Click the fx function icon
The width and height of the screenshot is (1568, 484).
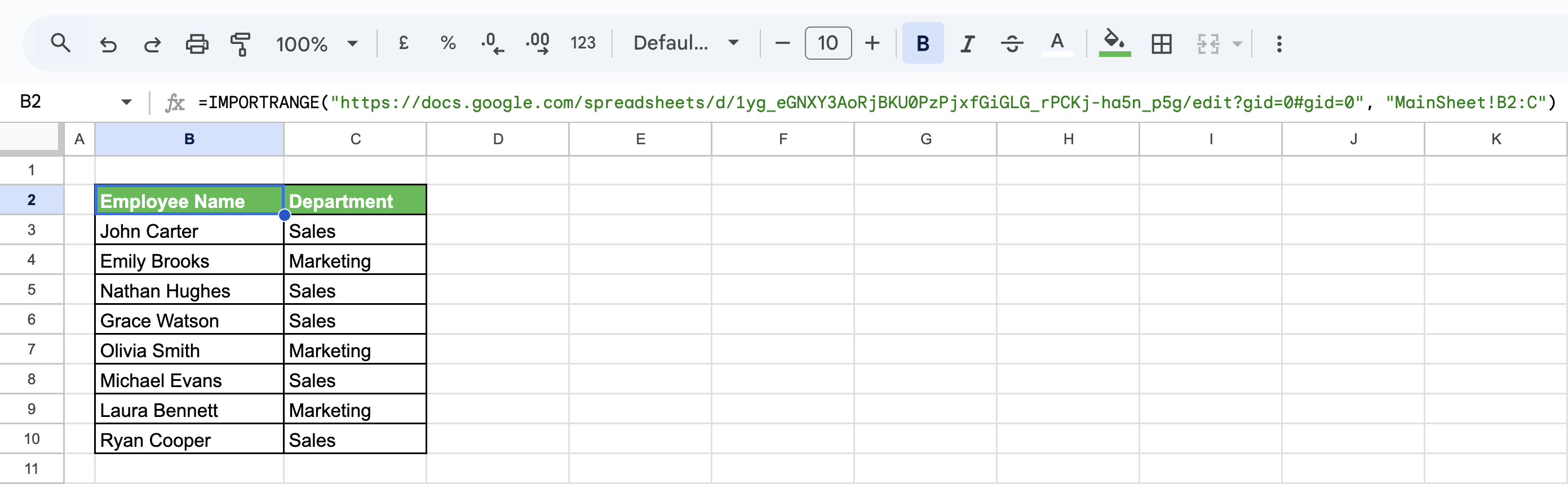[175, 103]
